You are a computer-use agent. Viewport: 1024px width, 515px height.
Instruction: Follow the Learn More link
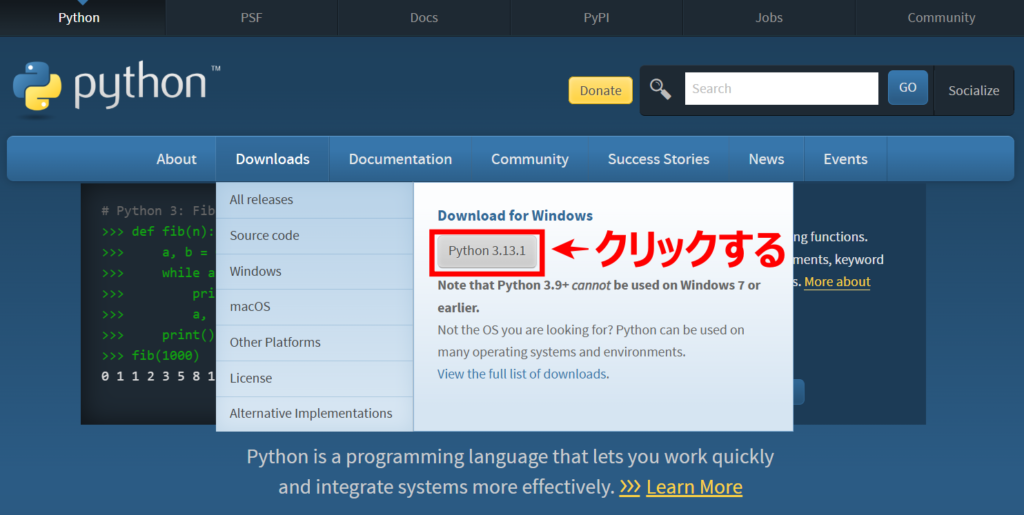[694, 487]
